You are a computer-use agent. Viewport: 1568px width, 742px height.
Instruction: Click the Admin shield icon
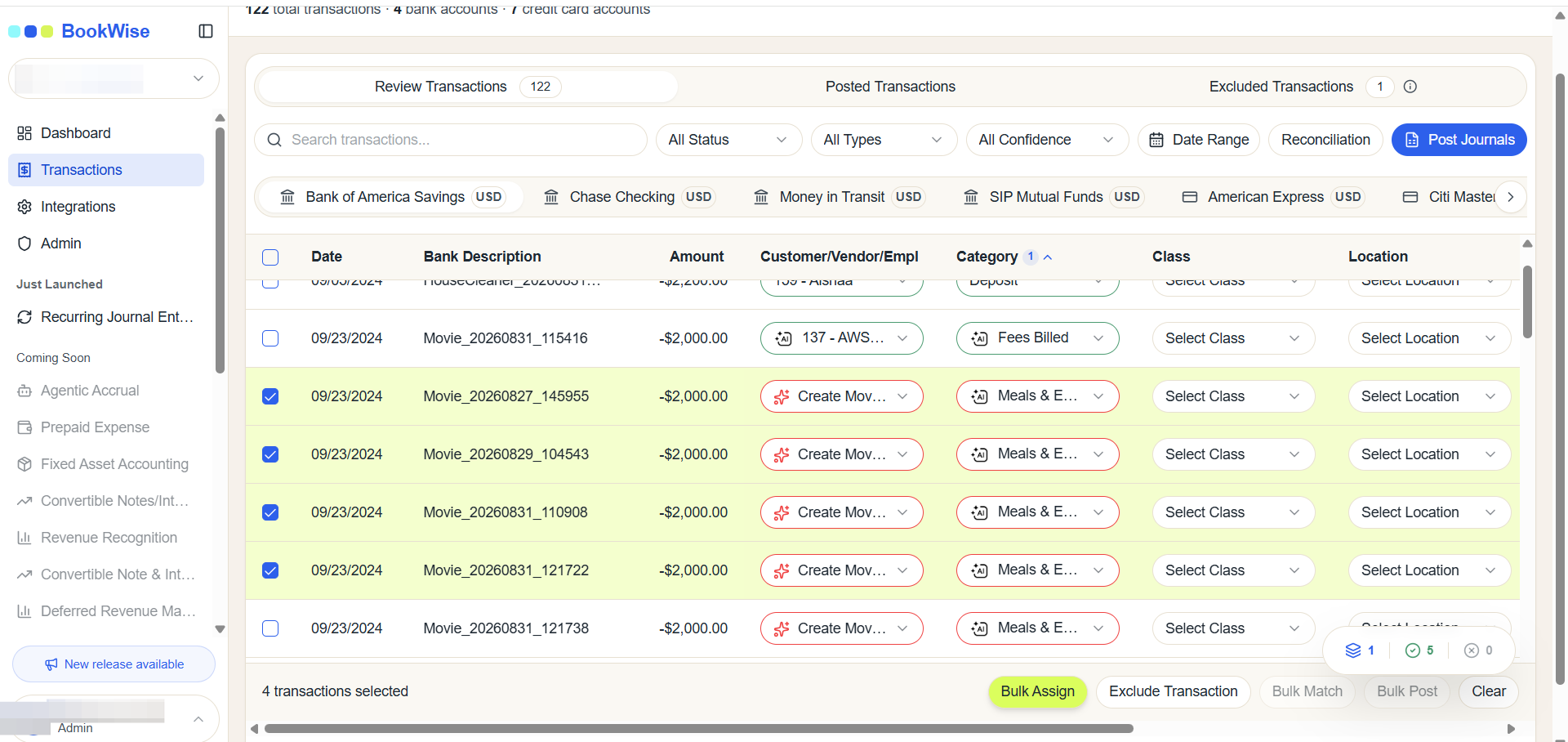(24, 244)
